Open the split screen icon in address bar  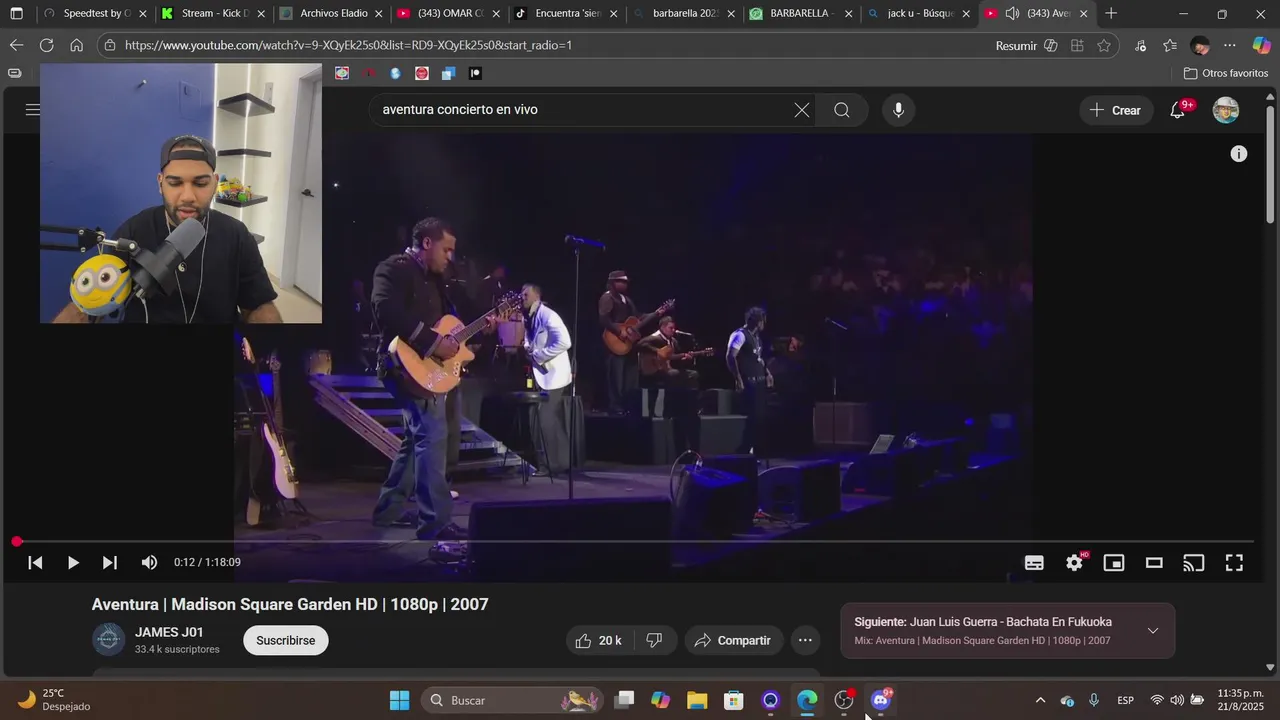pyautogui.click(x=1077, y=45)
